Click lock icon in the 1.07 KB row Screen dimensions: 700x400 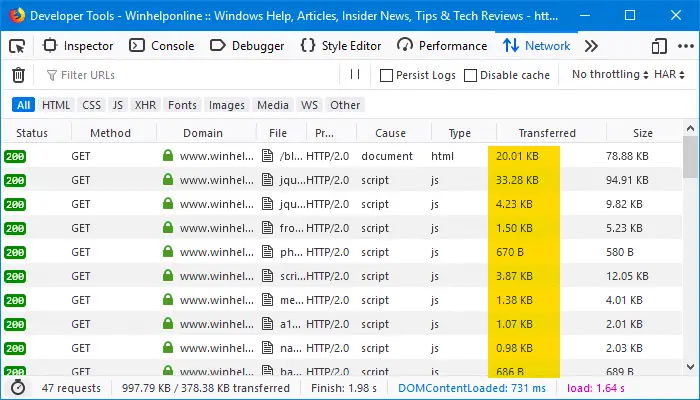tap(168, 323)
